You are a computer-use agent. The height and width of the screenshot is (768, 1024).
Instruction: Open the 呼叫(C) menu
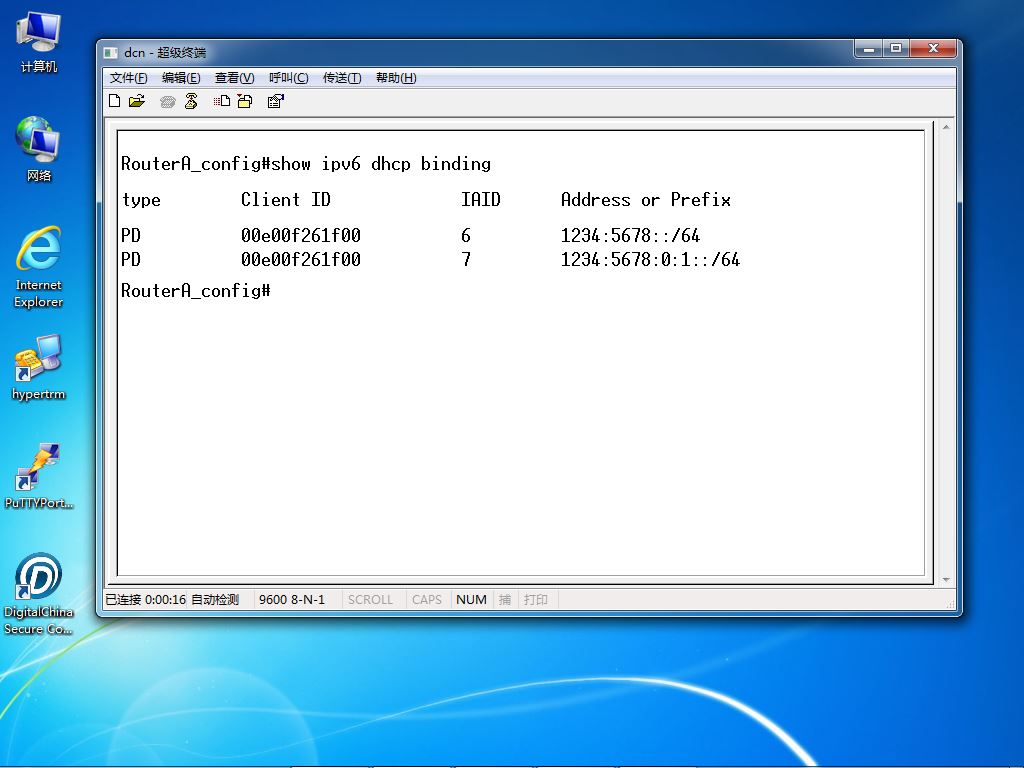[x=289, y=78]
